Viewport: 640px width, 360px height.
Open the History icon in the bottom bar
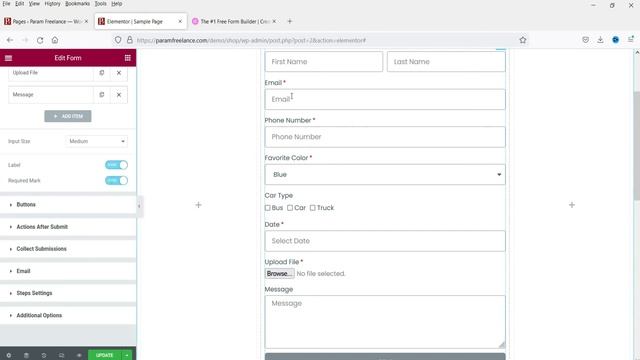(44, 355)
